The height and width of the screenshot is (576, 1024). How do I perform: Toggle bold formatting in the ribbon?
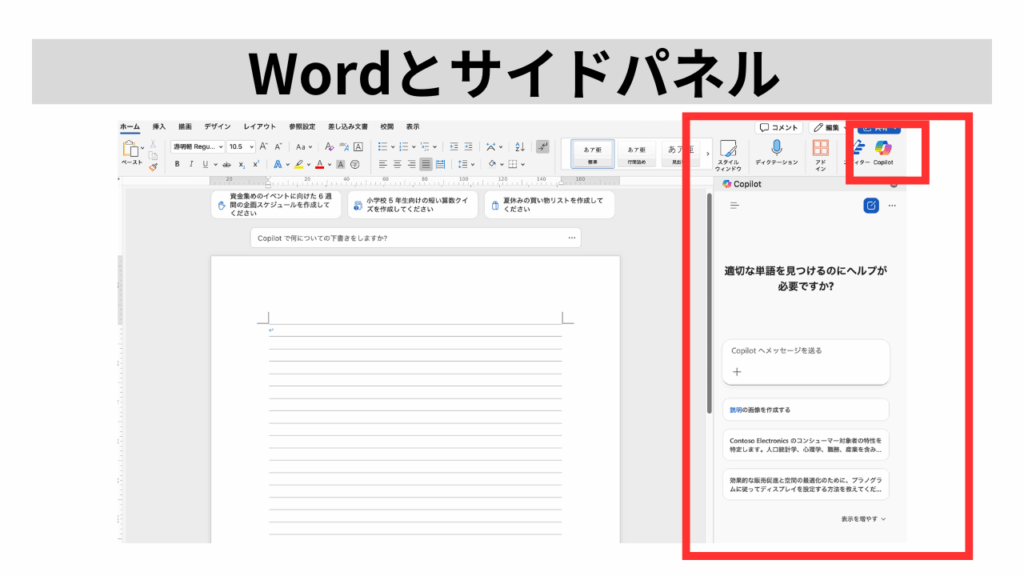coord(177,164)
